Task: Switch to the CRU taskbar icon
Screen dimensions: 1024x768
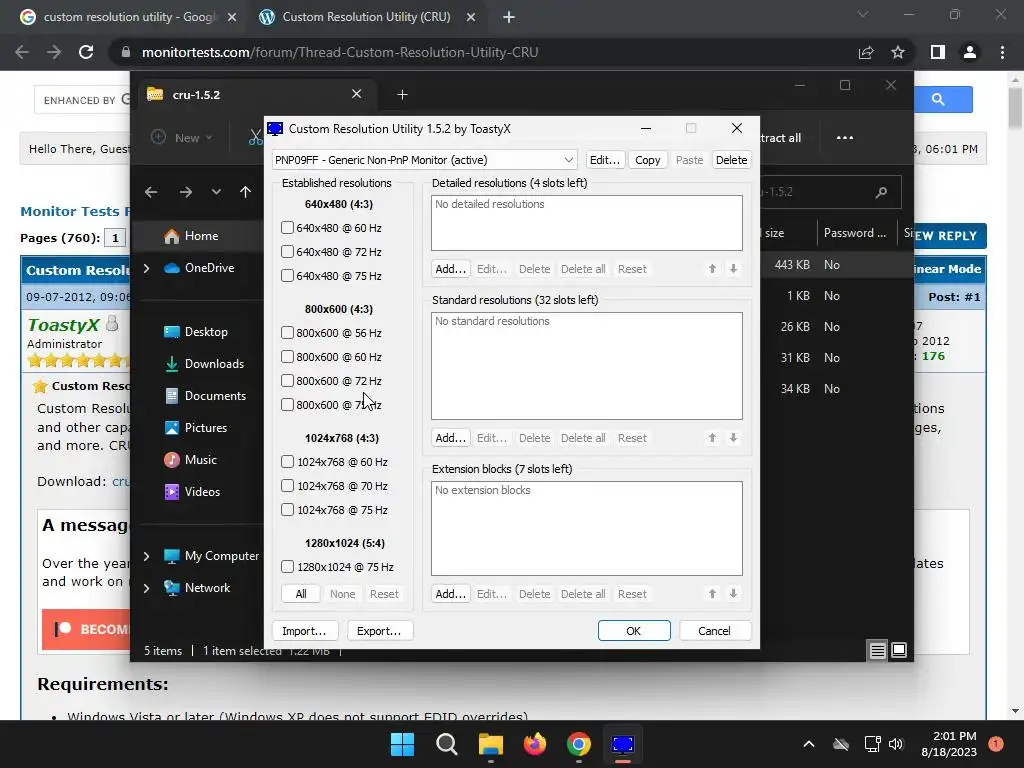Action: (623, 744)
